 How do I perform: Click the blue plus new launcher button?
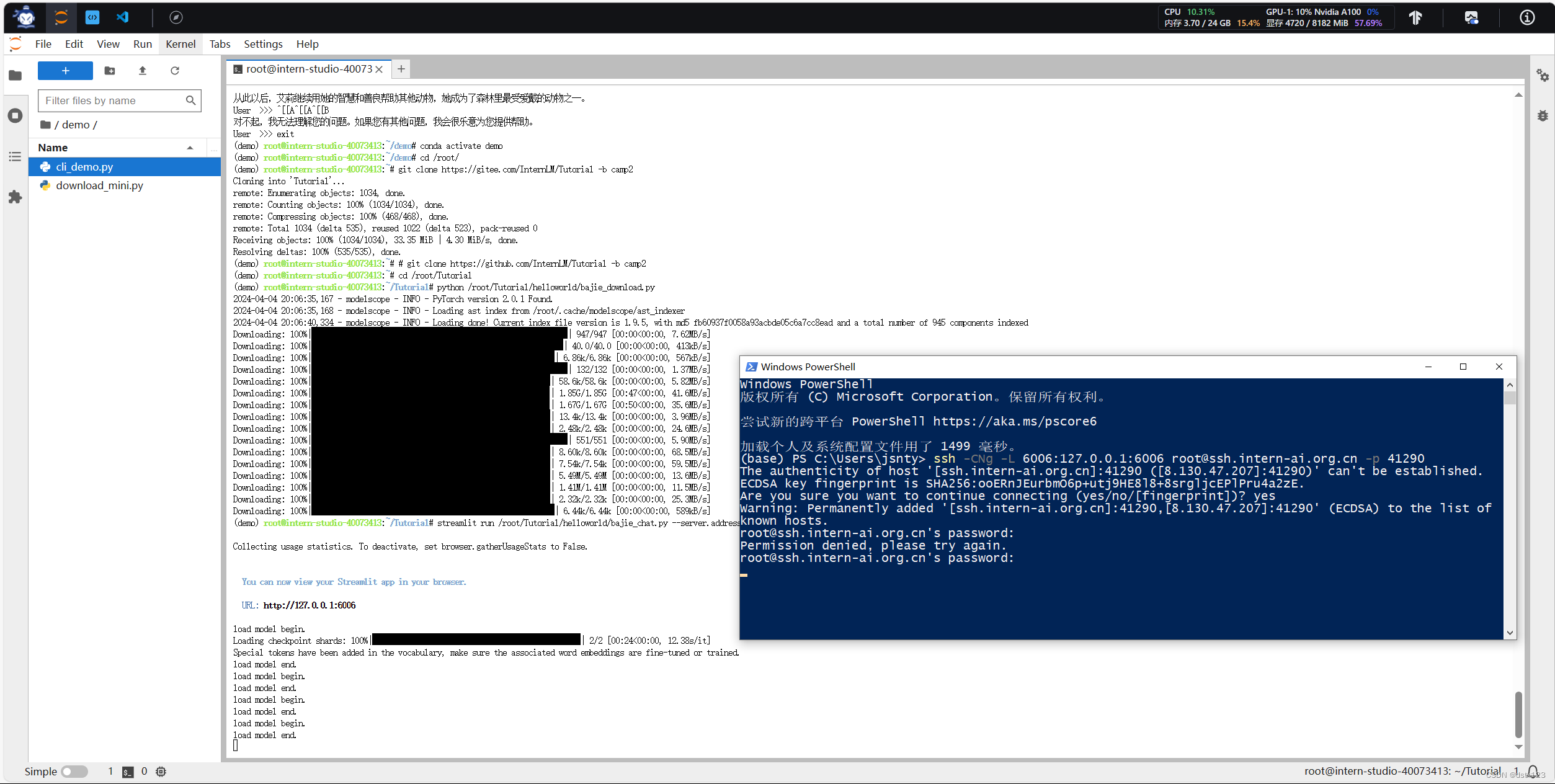click(x=65, y=71)
